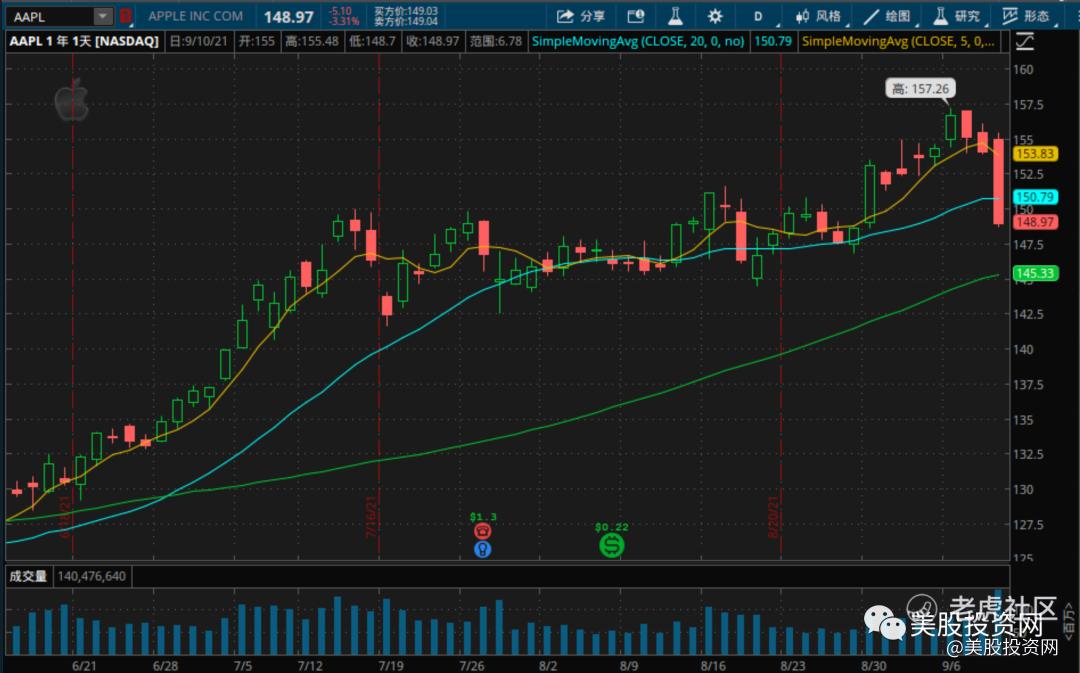
Task: Share the chart via 分享 button
Action: (x=580, y=16)
